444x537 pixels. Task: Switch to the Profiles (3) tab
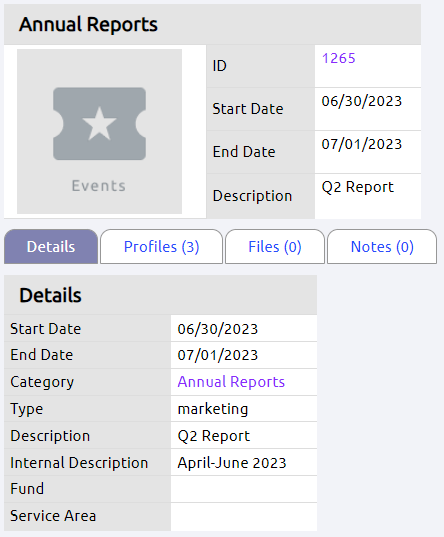(x=161, y=247)
